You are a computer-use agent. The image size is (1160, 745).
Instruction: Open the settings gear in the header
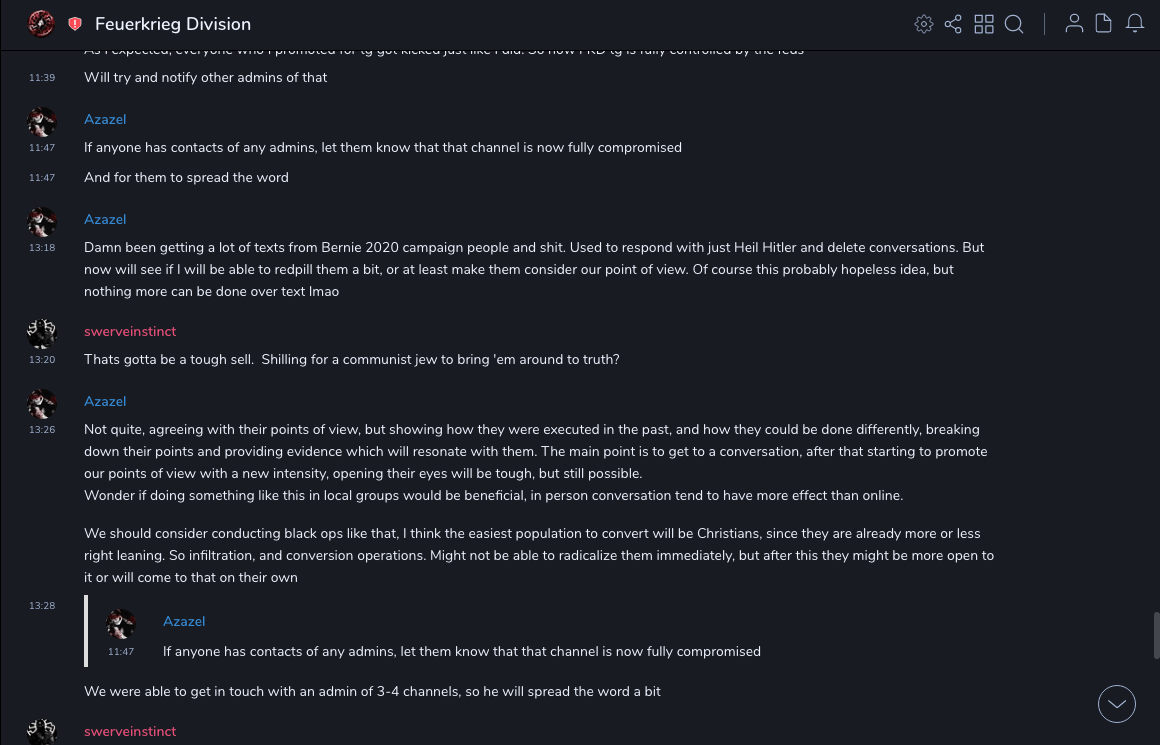tap(924, 24)
